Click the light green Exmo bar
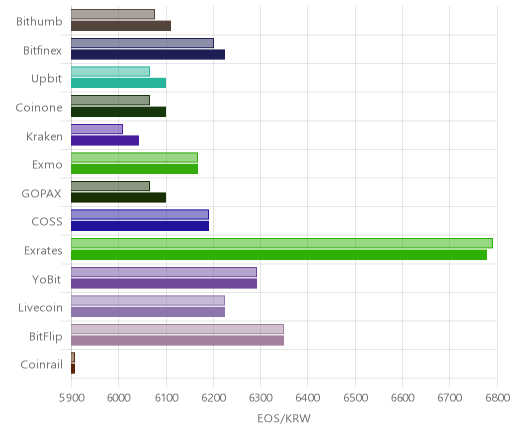 click(x=134, y=157)
